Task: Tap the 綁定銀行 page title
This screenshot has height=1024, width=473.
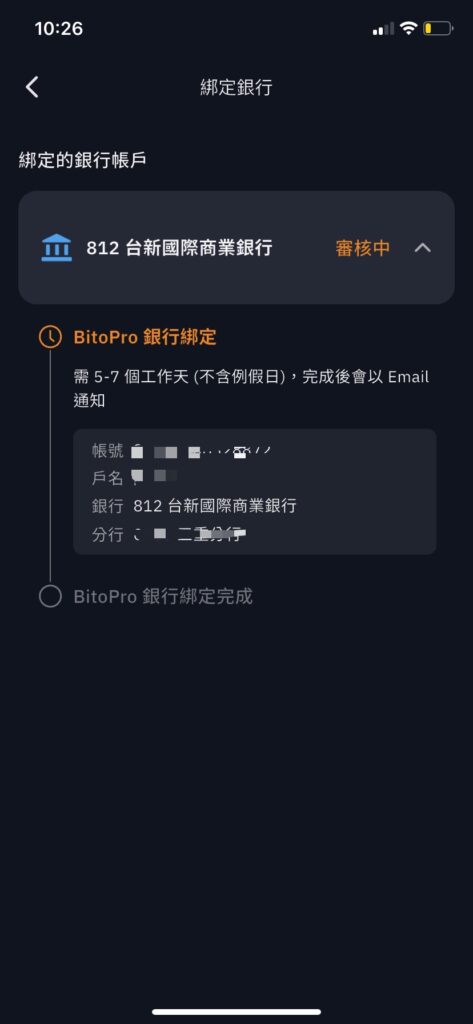Action: 236,88
